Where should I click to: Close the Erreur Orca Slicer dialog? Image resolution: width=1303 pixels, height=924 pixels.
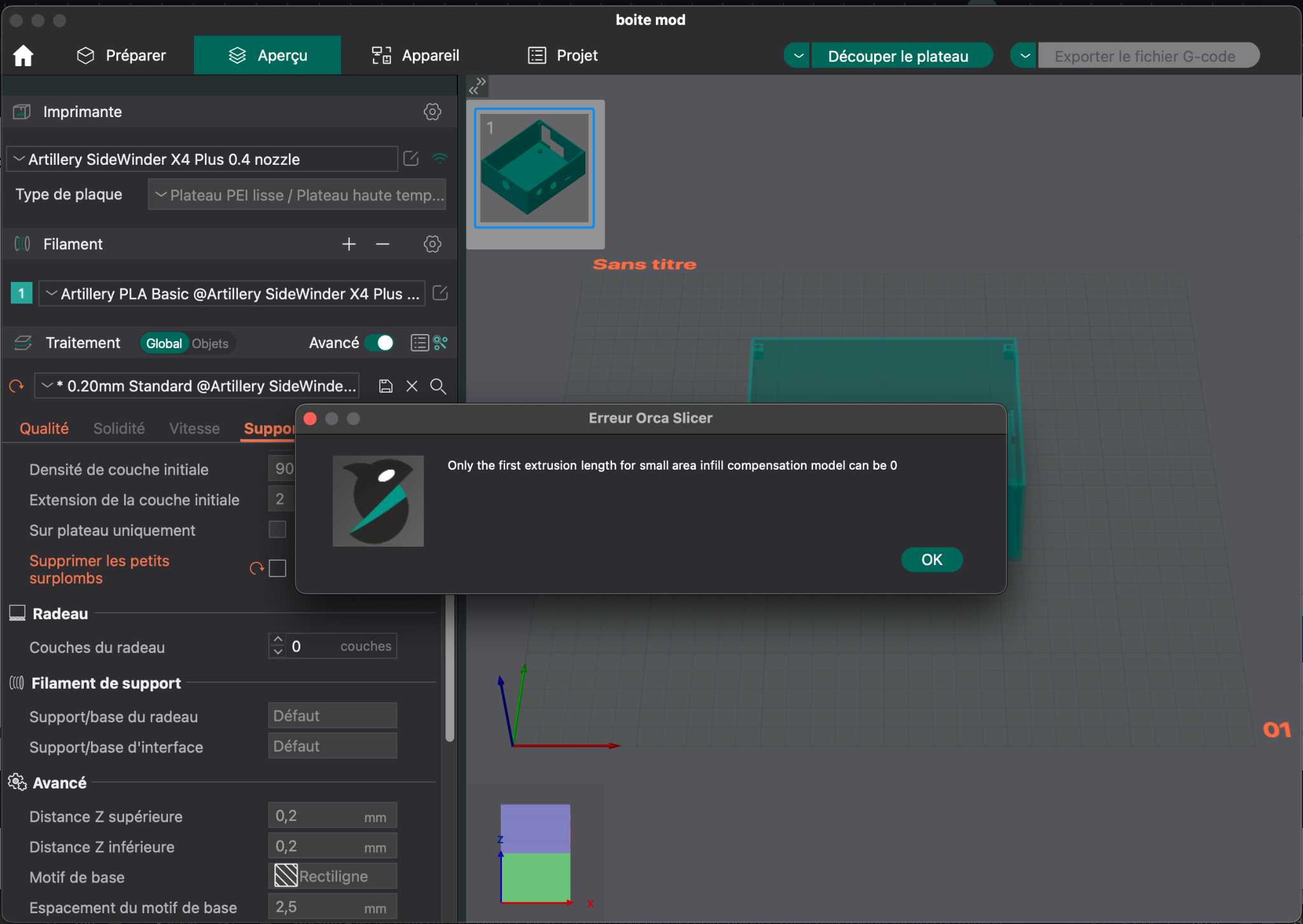[x=310, y=419]
